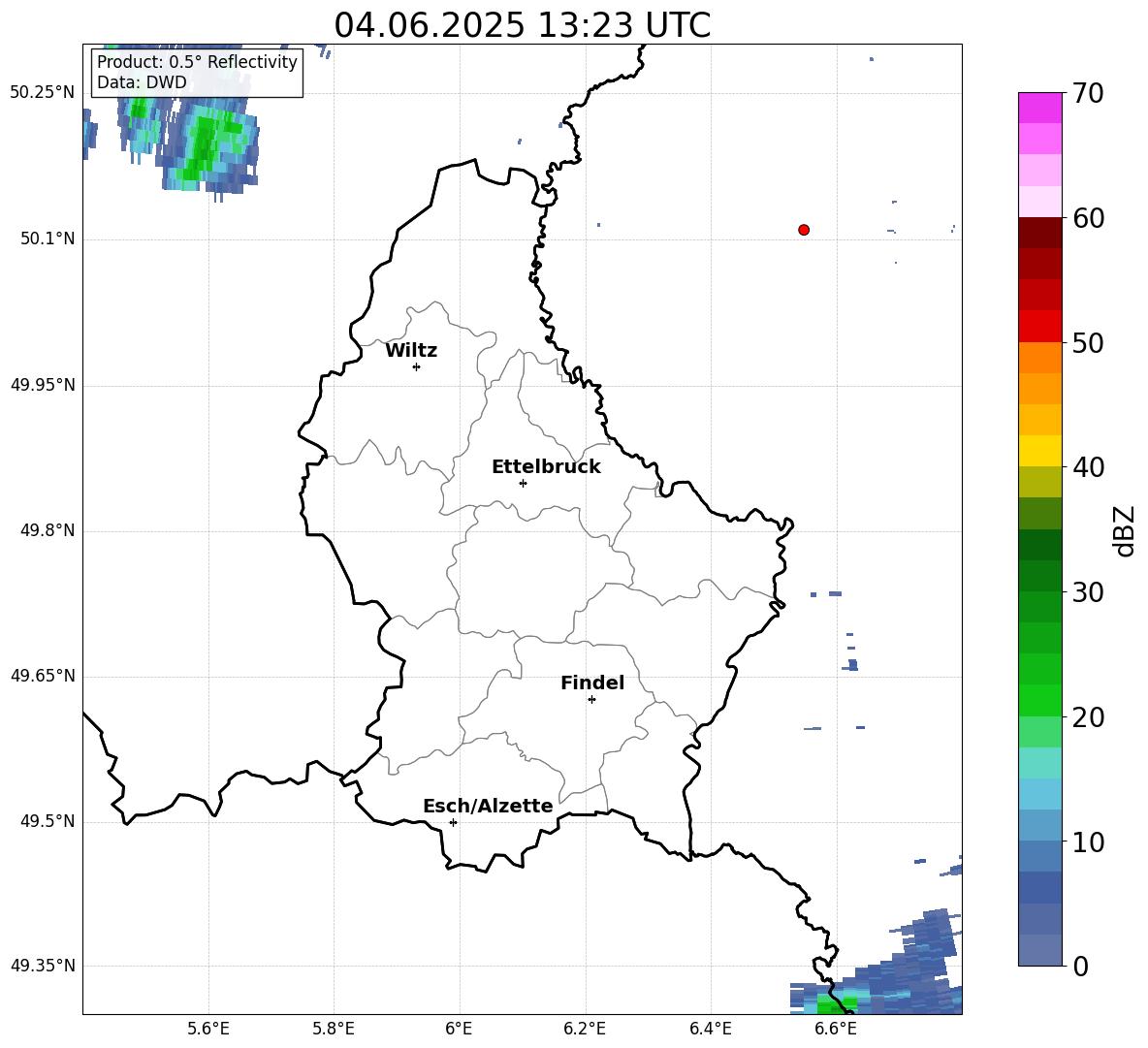The height and width of the screenshot is (1048, 1148).
Task: Click the colorbar tick label 30
Action: 1088,592
